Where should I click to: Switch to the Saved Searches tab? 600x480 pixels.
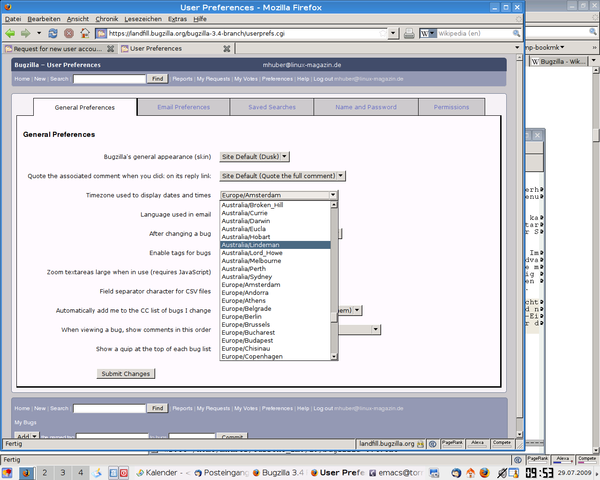pyautogui.click(x=272, y=107)
